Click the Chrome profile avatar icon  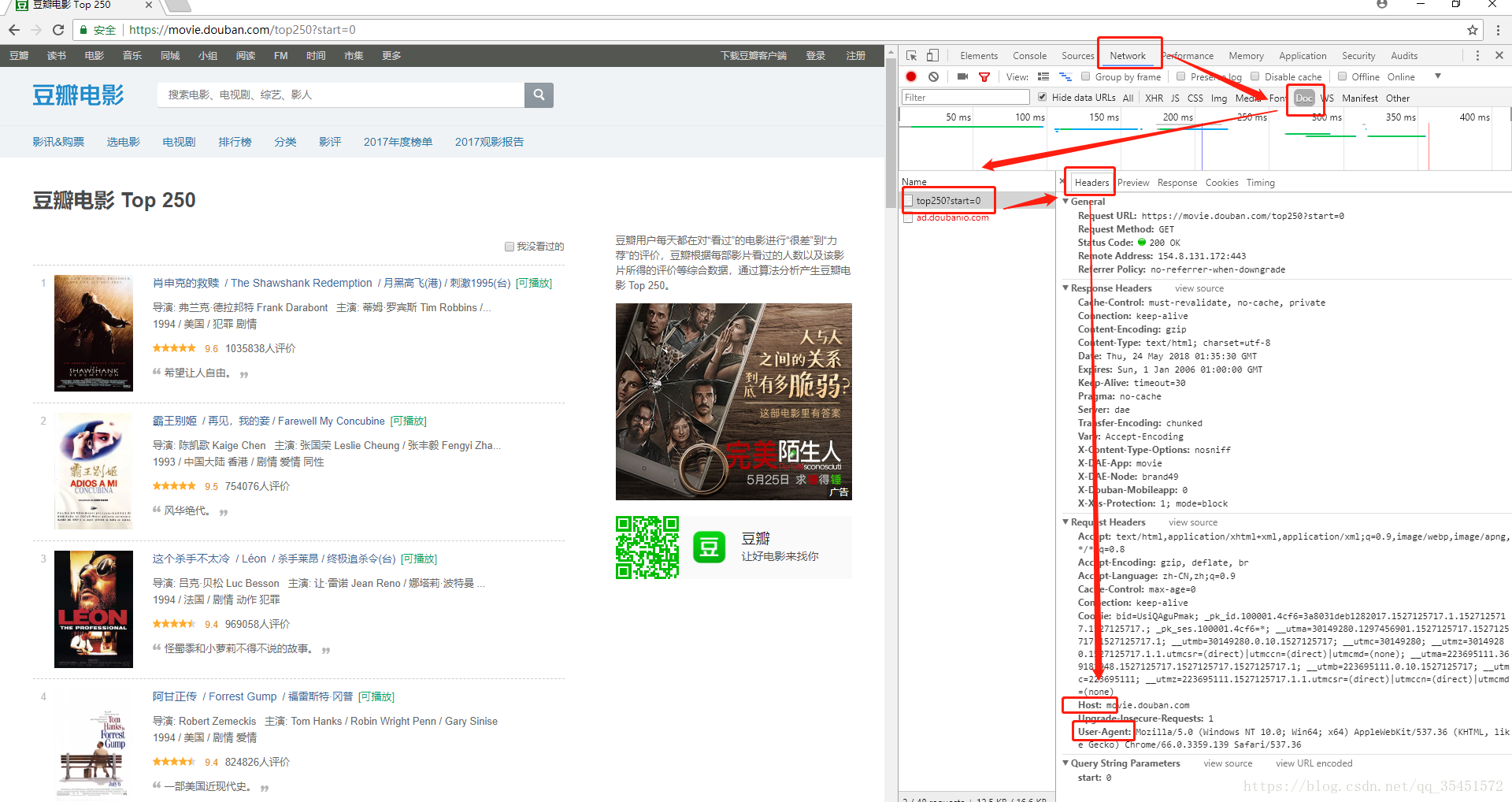(x=1382, y=4)
